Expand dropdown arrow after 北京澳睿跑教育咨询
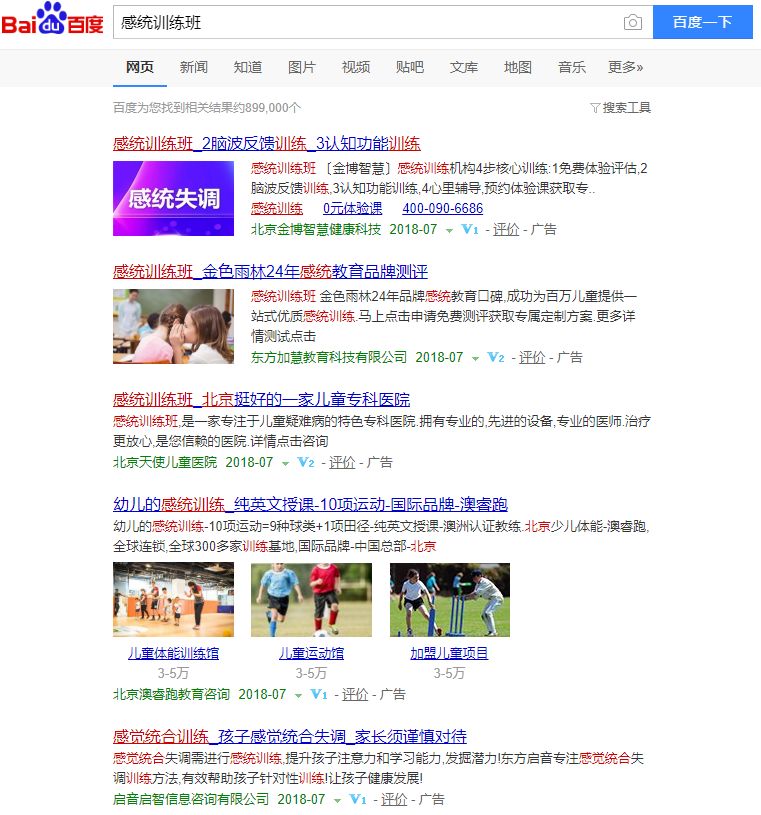Viewport: 761px width, 815px height. [x=298, y=696]
